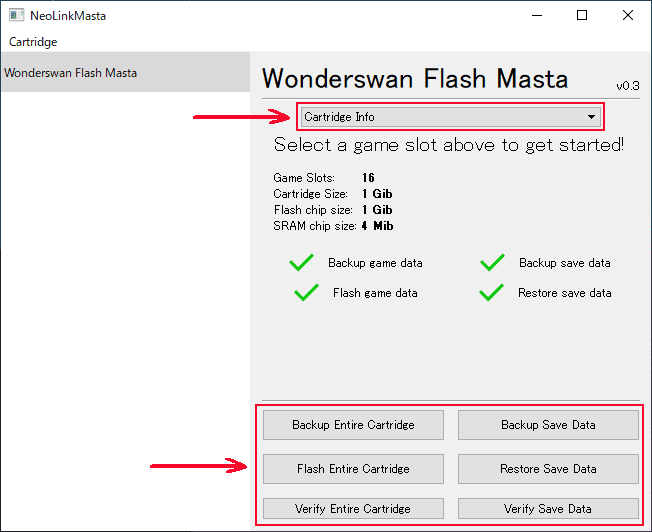
Task: Maximize the NeoLinkMasta window
Action: [582, 15]
